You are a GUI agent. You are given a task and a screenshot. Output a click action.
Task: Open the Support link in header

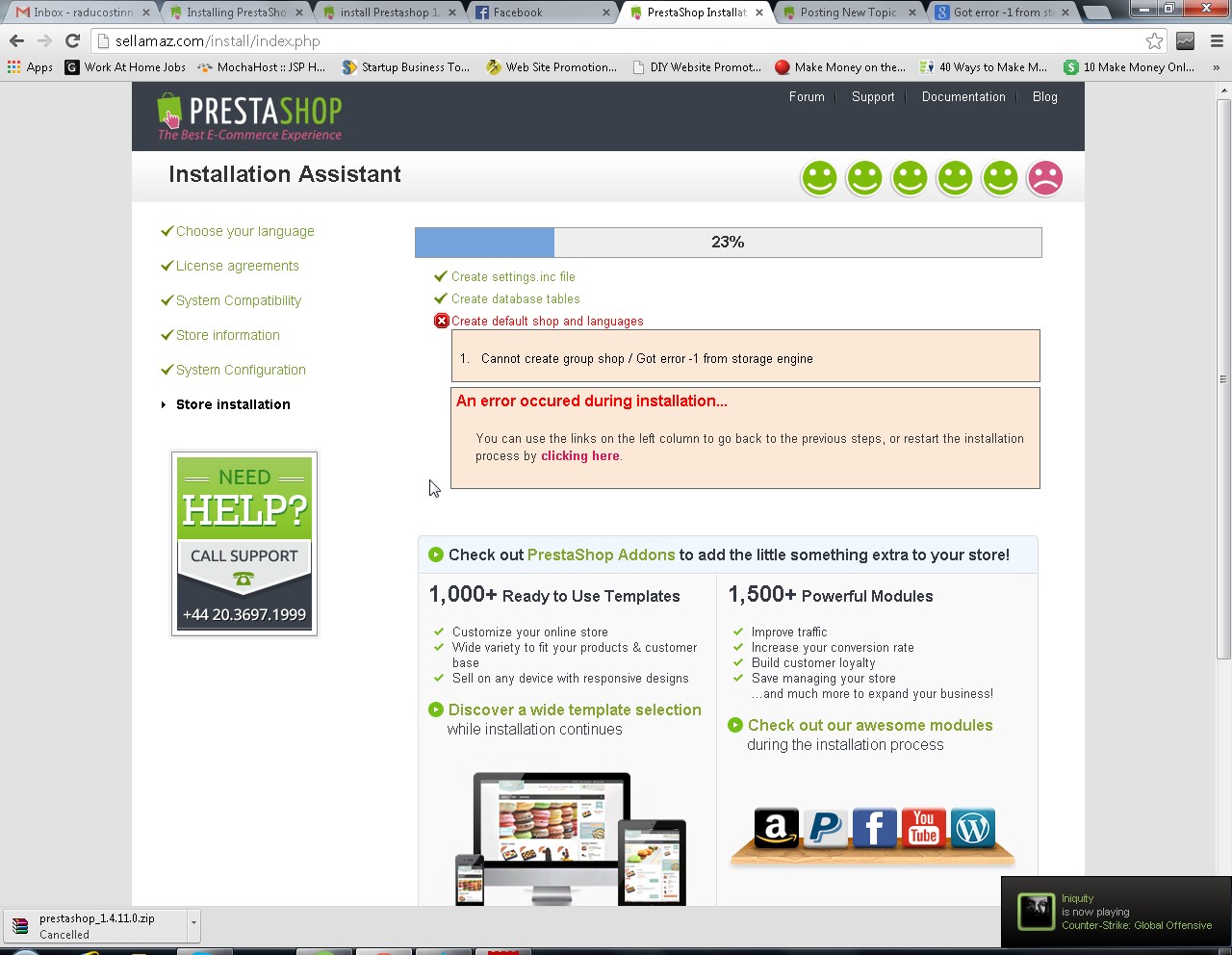(x=873, y=96)
